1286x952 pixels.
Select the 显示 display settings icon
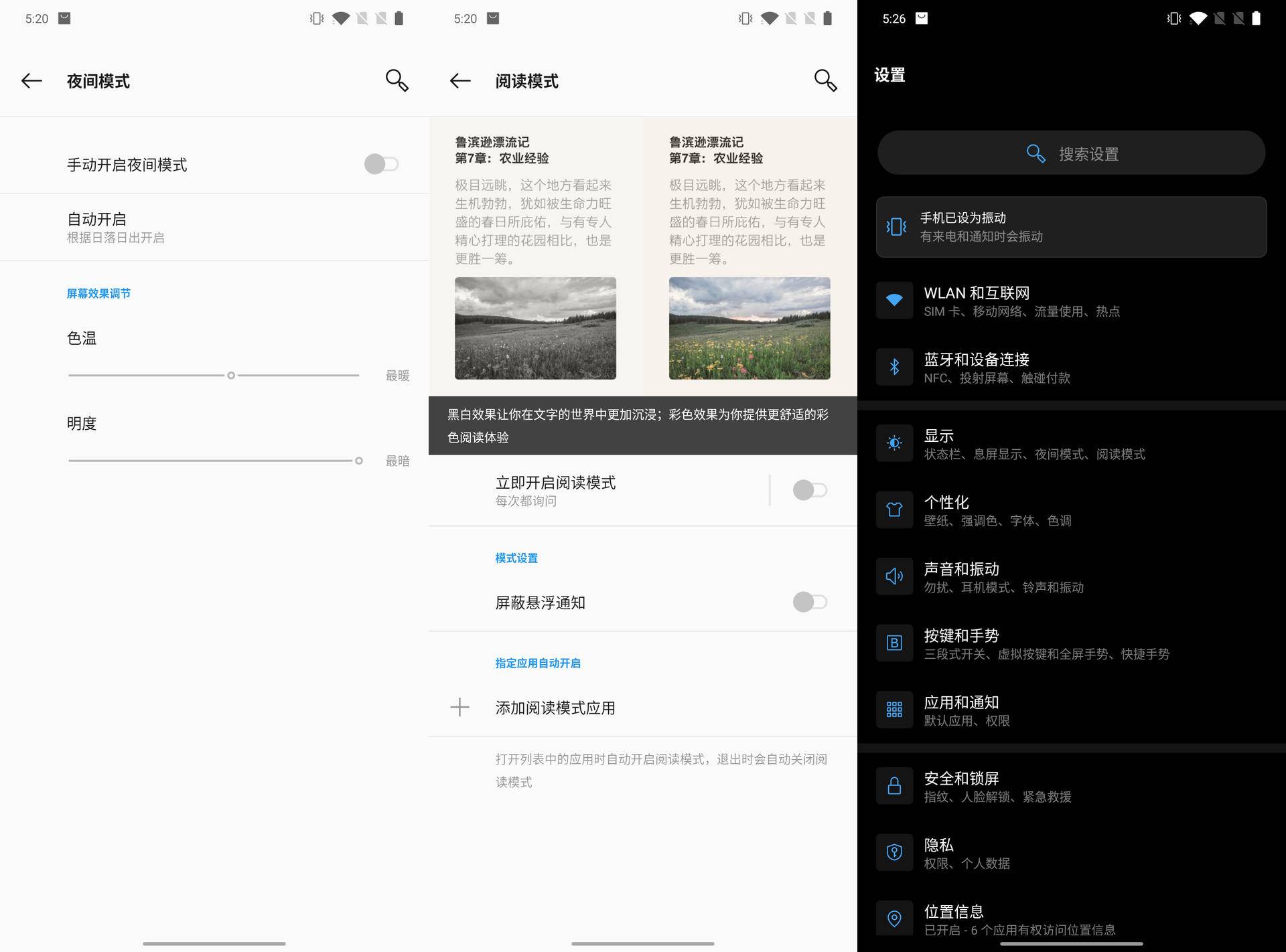[x=894, y=443]
